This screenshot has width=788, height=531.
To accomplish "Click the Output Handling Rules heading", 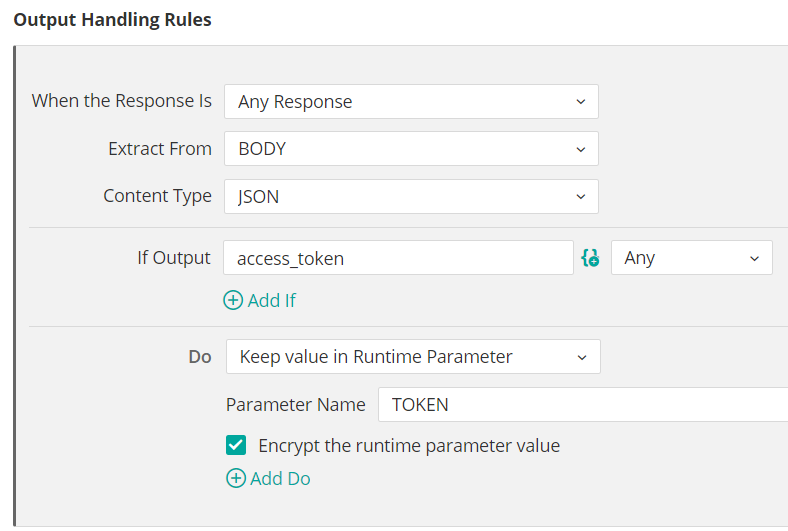I will click(x=113, y=20).
